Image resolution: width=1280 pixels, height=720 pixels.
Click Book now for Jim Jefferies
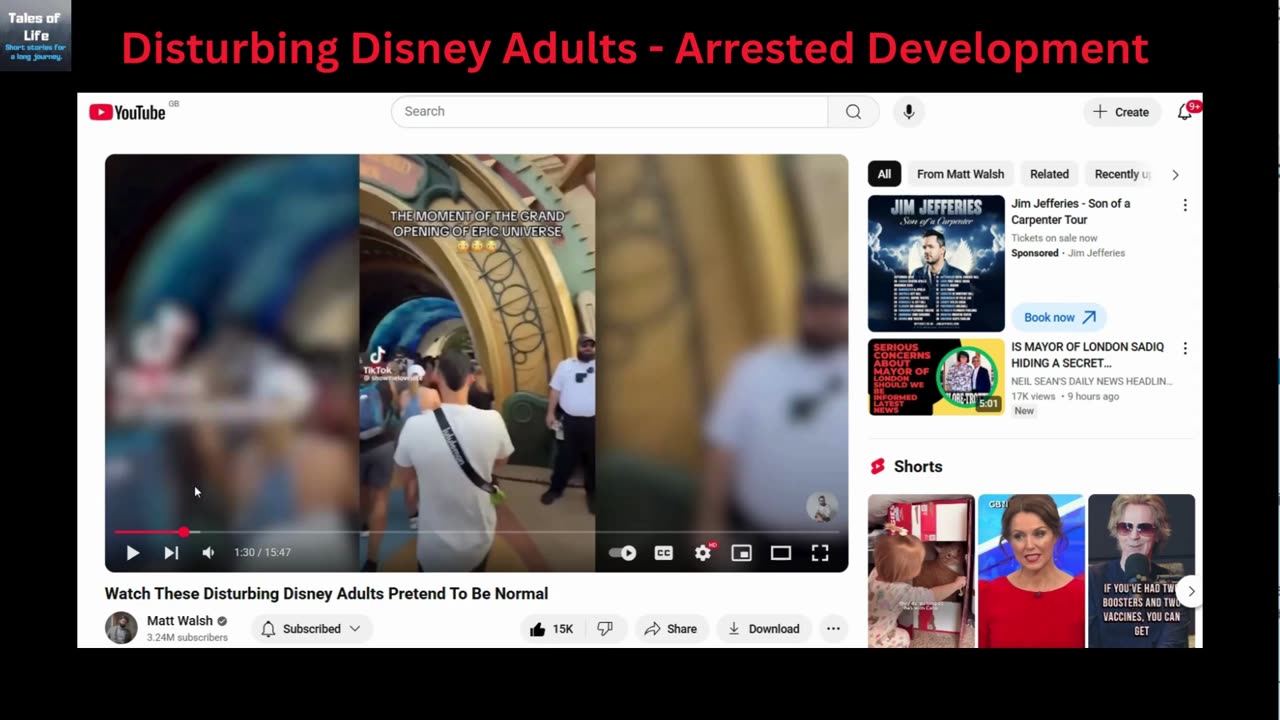[1059, 317]
